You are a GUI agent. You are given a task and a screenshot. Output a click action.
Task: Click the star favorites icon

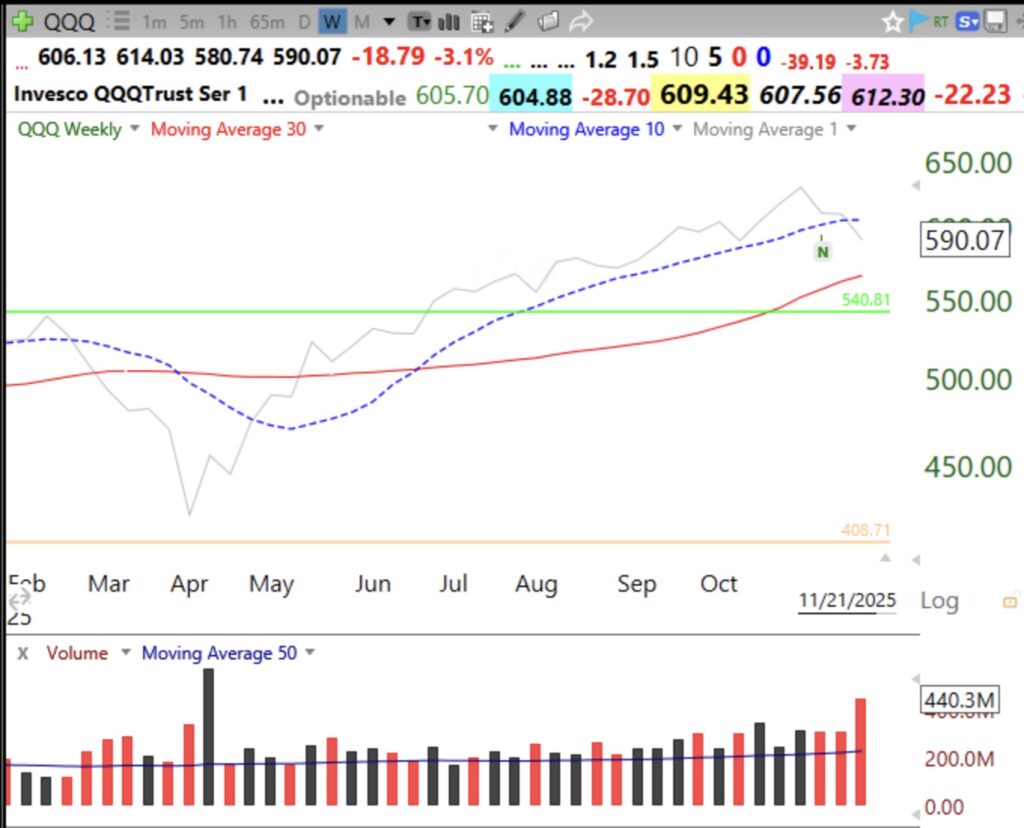(893, 21)
